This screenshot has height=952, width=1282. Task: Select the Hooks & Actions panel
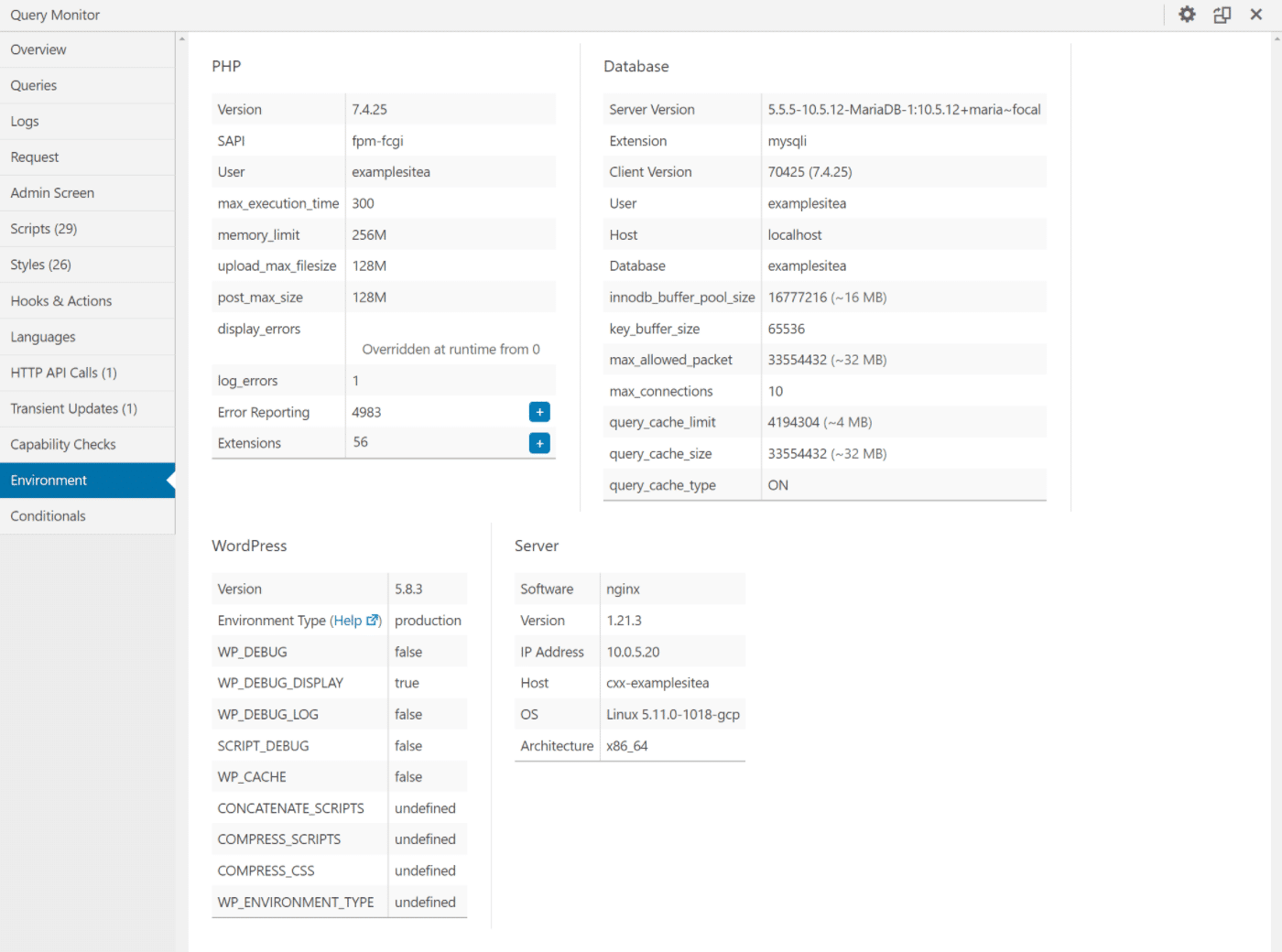(60, 300)
